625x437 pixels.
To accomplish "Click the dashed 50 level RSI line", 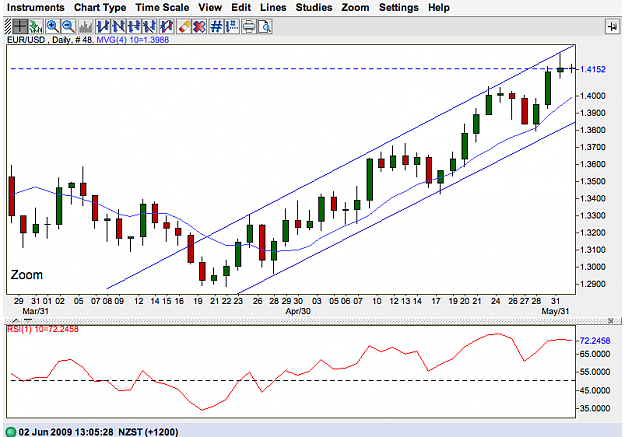I will click(x=291, y=380).
